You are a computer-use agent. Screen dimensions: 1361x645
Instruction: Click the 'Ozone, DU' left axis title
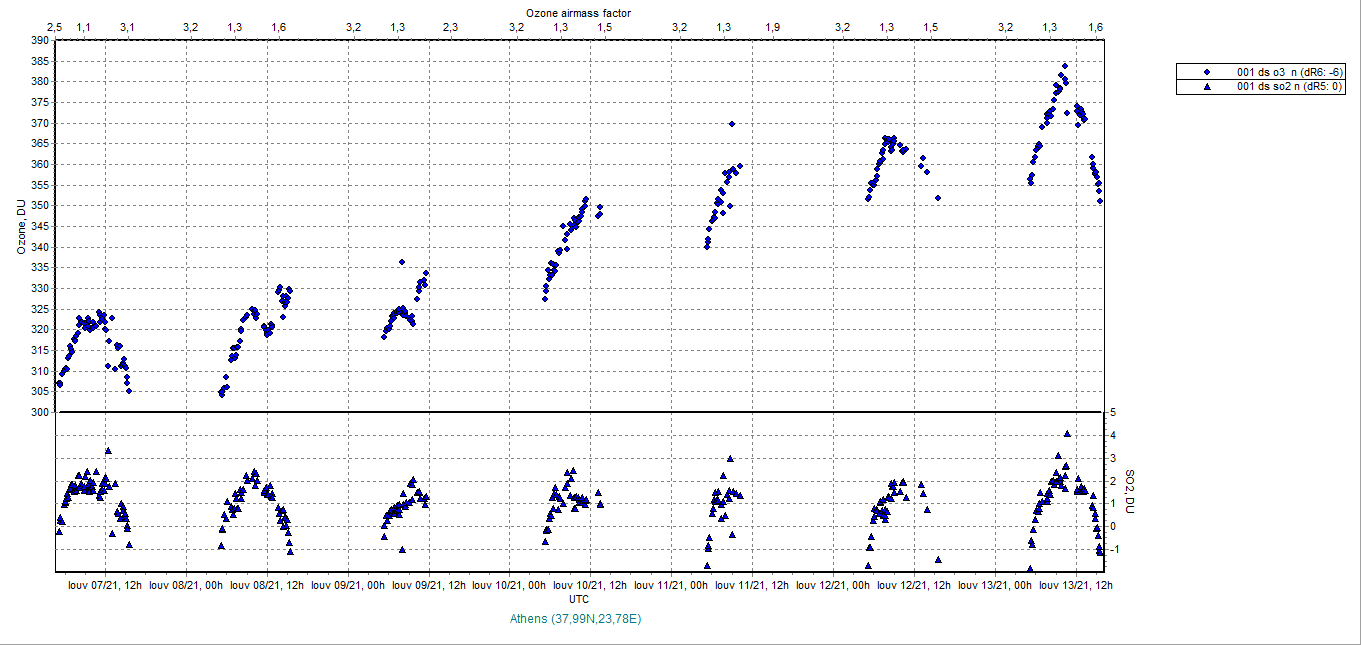pos(21,226)
